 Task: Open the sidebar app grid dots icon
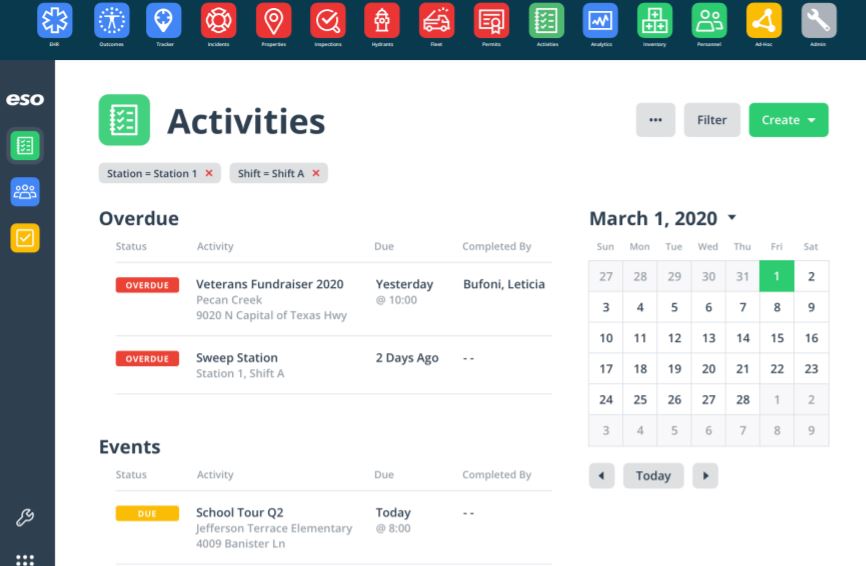click(25, 559)
